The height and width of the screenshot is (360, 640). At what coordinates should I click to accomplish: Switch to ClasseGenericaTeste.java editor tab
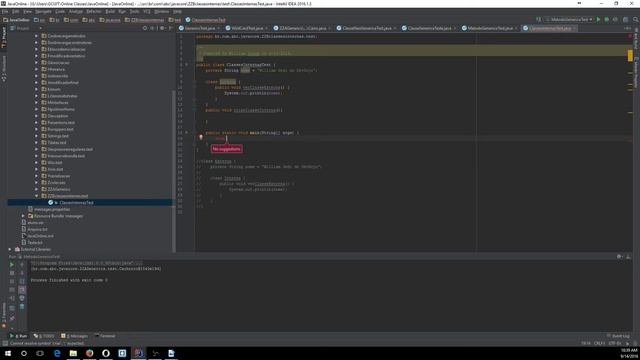(429, 28)
